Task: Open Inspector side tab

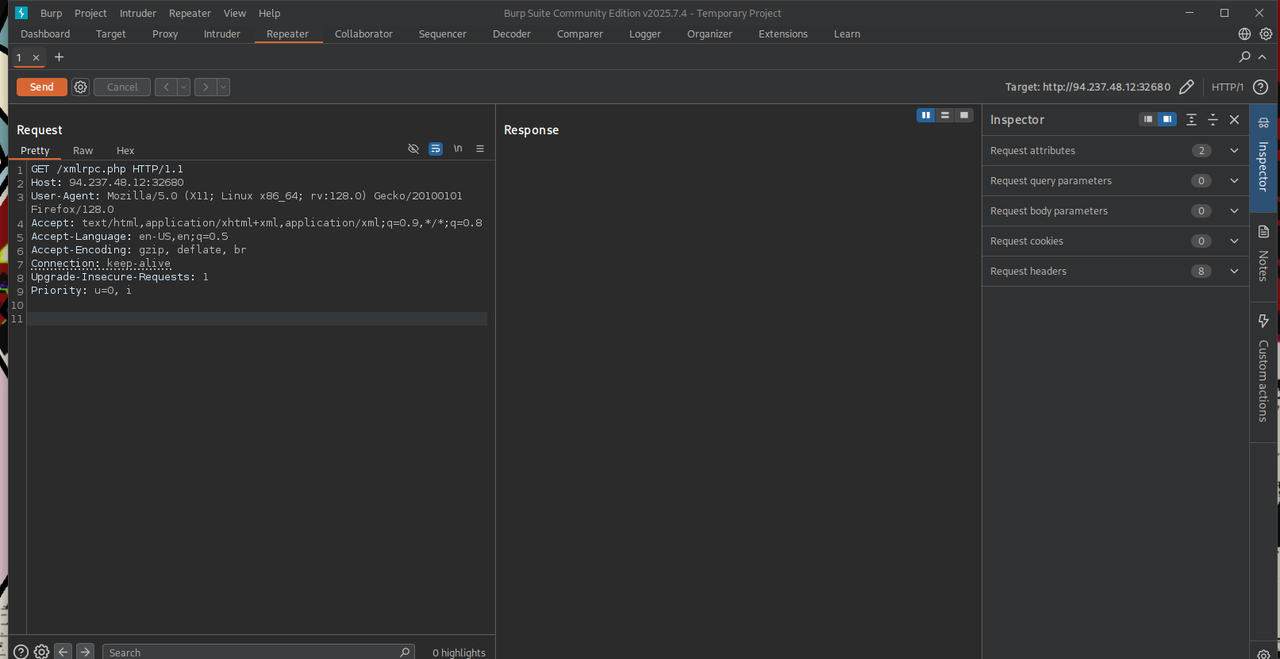Action: [x=1263, y=157]
